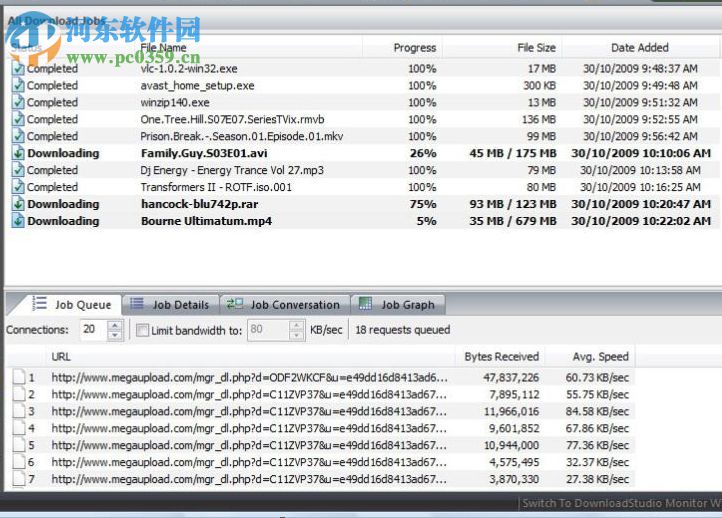The width and height of the screenshot is (722, 518).
Task: Click average speed 27.38 KB/sec
Action: (597, 479)
